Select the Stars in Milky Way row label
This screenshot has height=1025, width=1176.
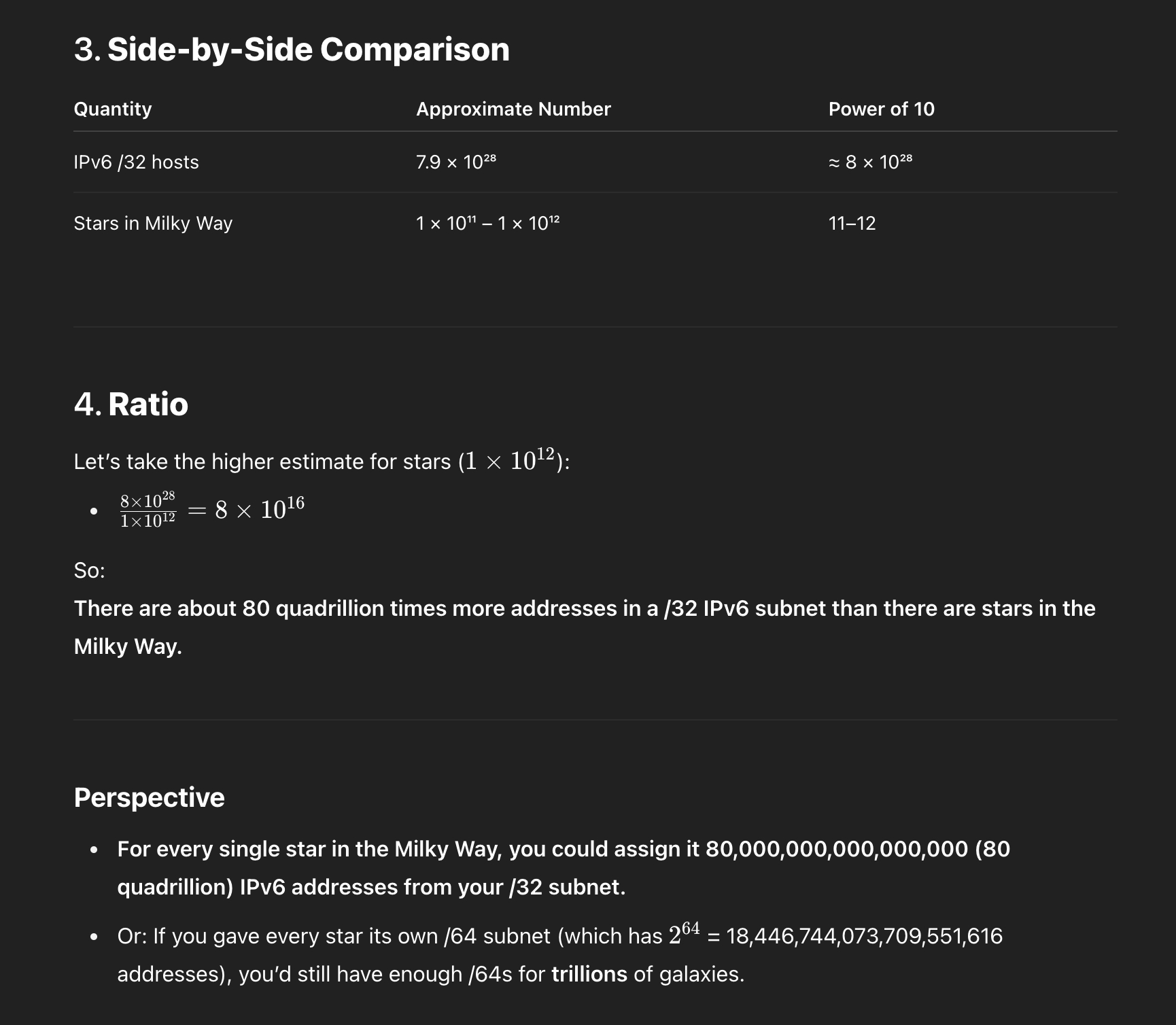(x=153, y=223)
